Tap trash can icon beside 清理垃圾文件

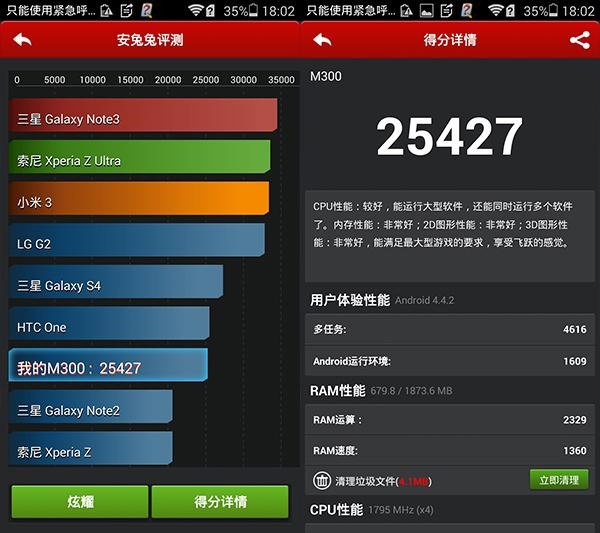click(322, 480)
